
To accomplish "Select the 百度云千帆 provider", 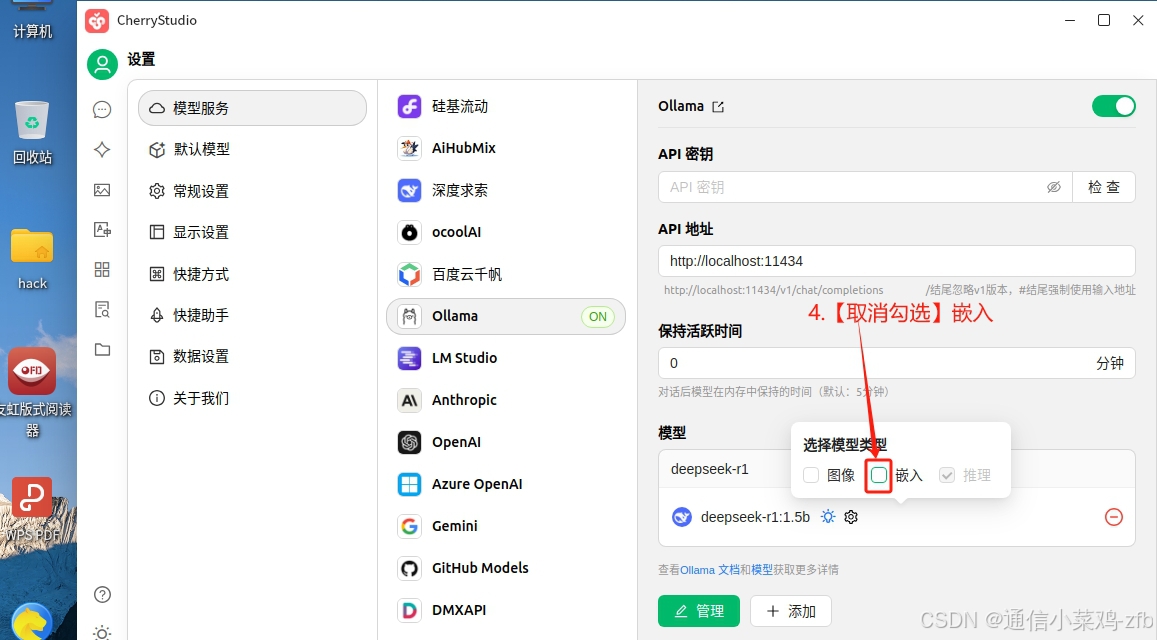I will pyautogui.click(x=506, y=275).
